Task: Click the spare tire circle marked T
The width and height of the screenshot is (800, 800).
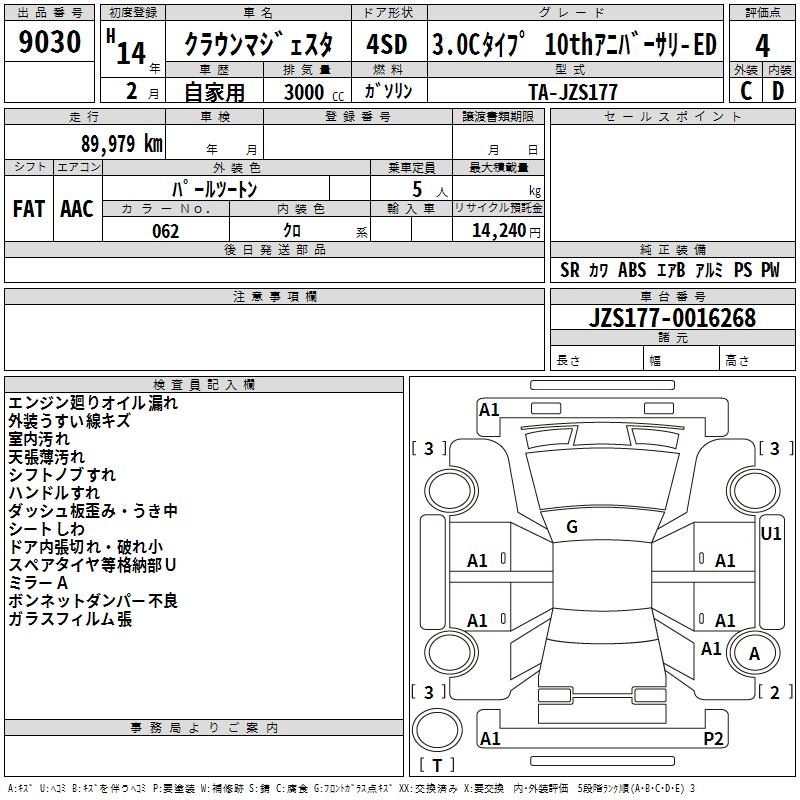Action: [437, 730]
